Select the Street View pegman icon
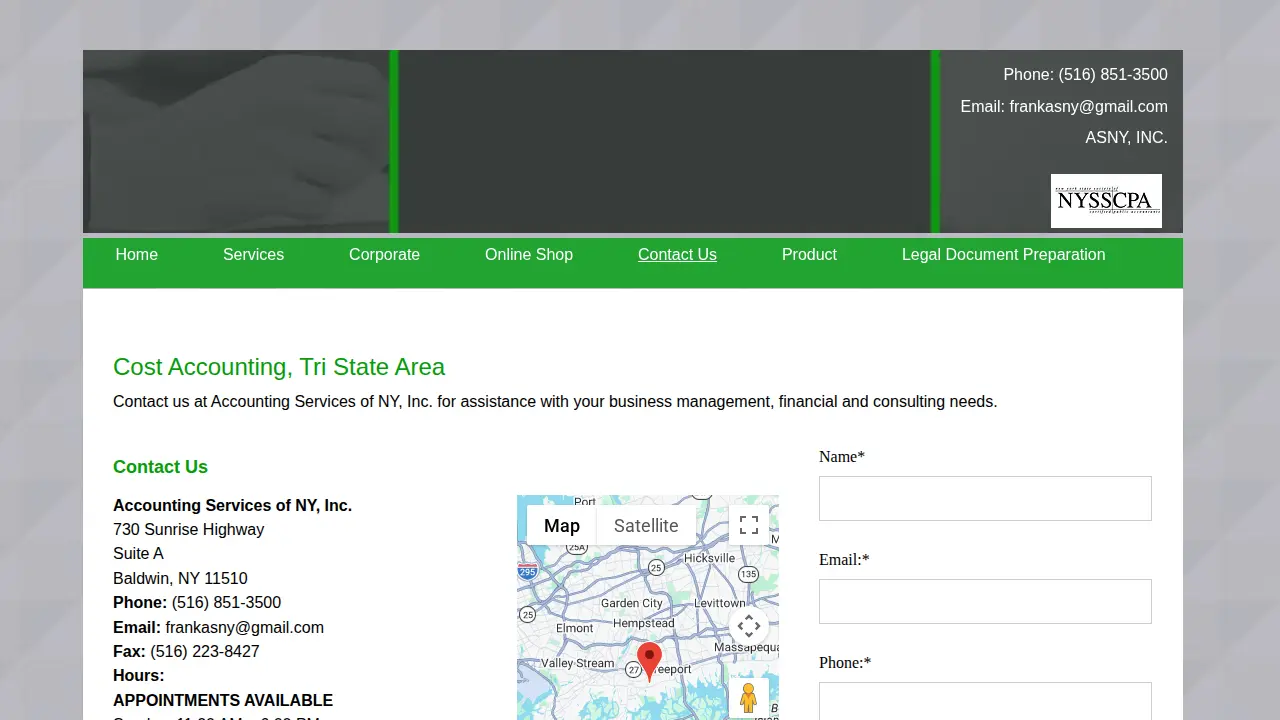 pyautogui.click(x=749, y=698)
